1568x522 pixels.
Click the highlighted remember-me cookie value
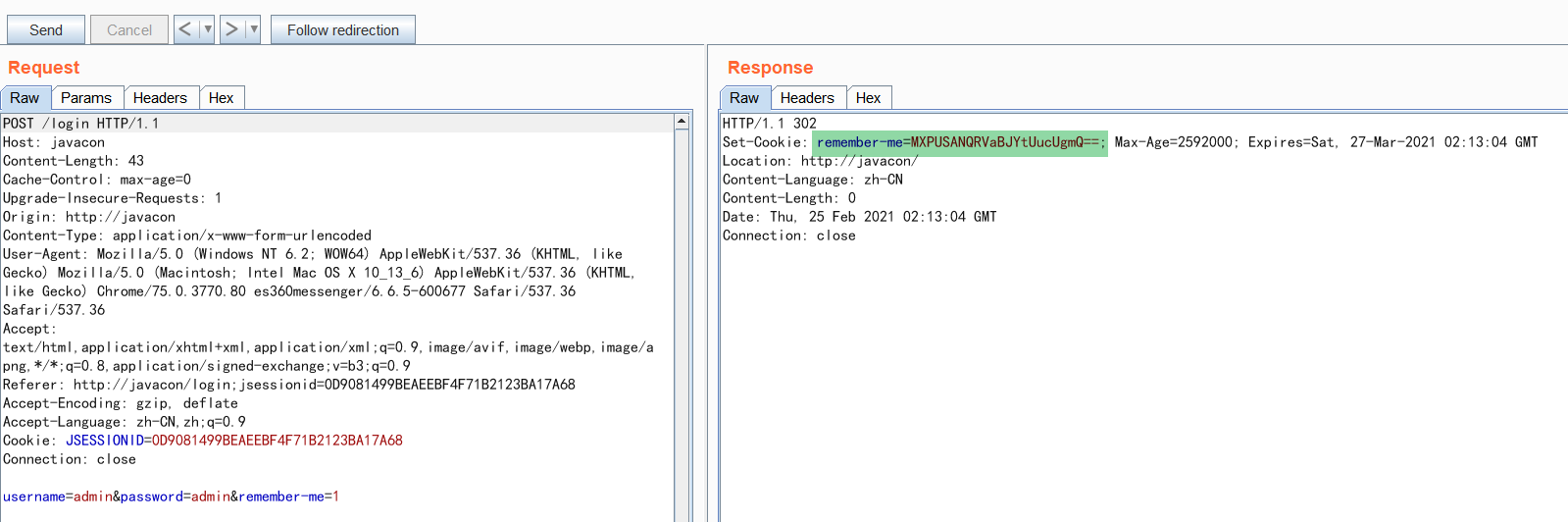(x=960, y=143)
